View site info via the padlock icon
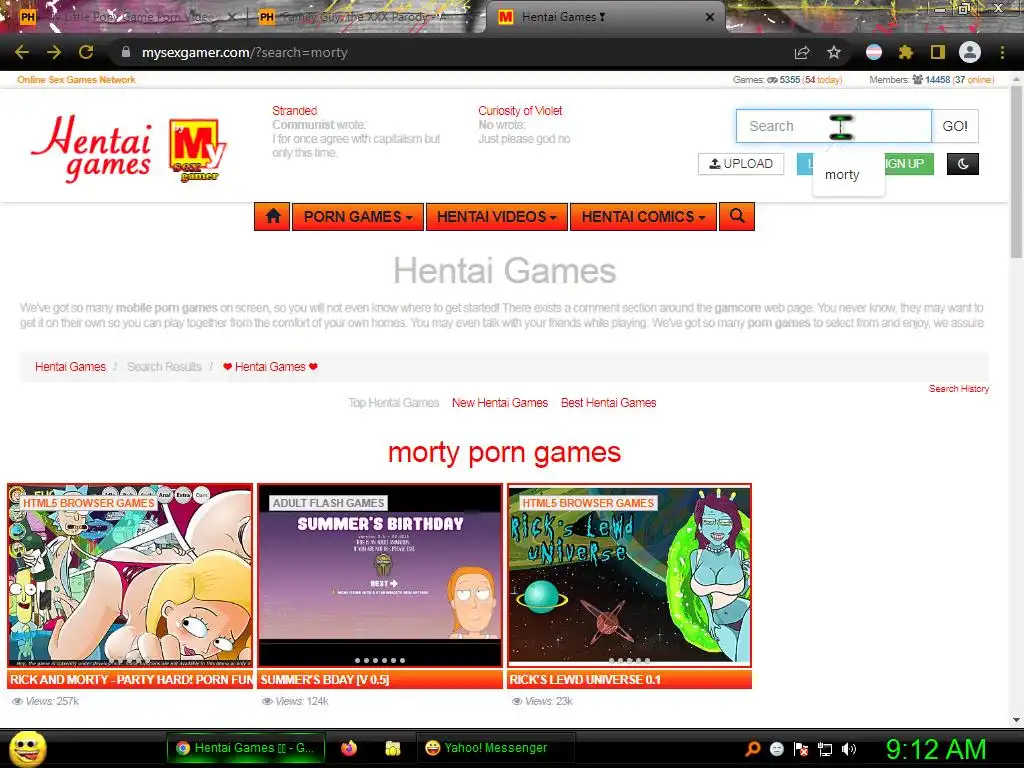This screenshot has height=768, width=1024. click(126, 52)
